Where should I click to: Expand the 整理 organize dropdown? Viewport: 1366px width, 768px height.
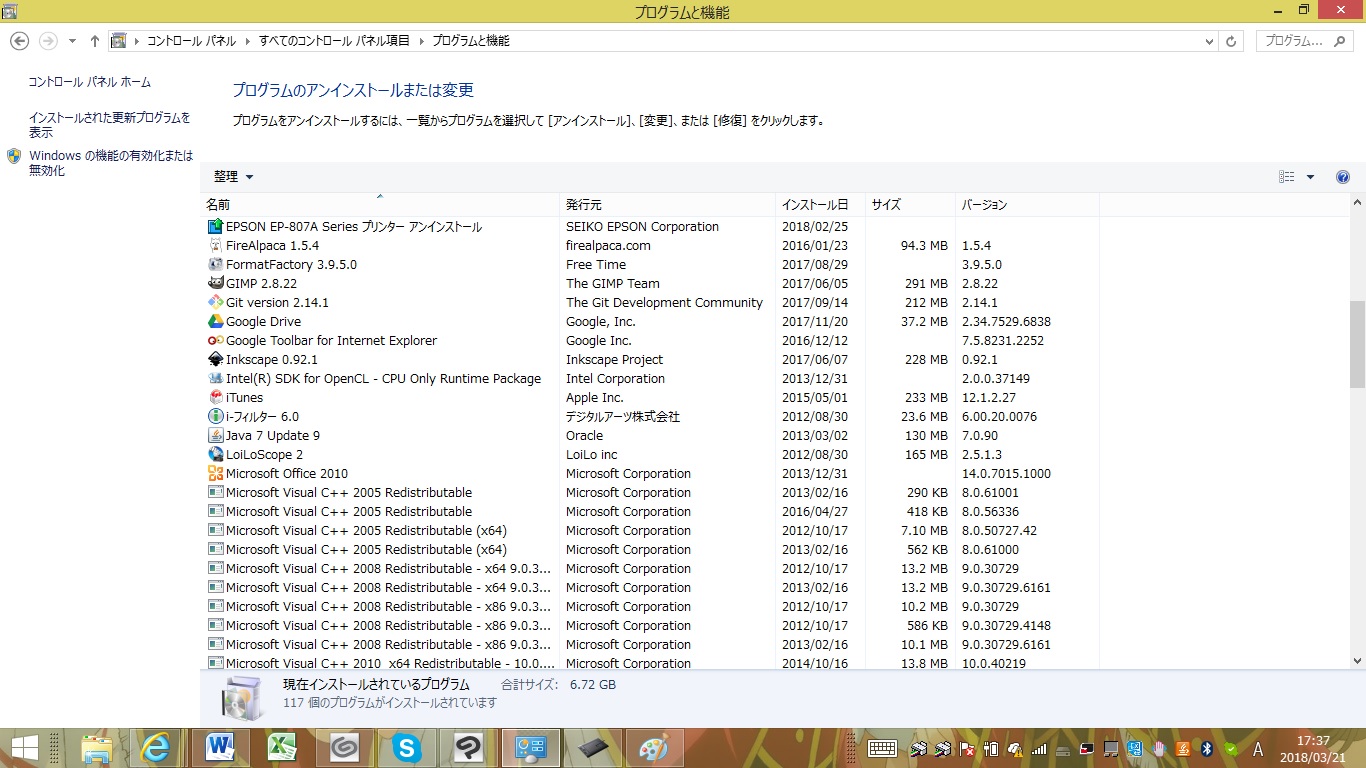pos(234,177)
